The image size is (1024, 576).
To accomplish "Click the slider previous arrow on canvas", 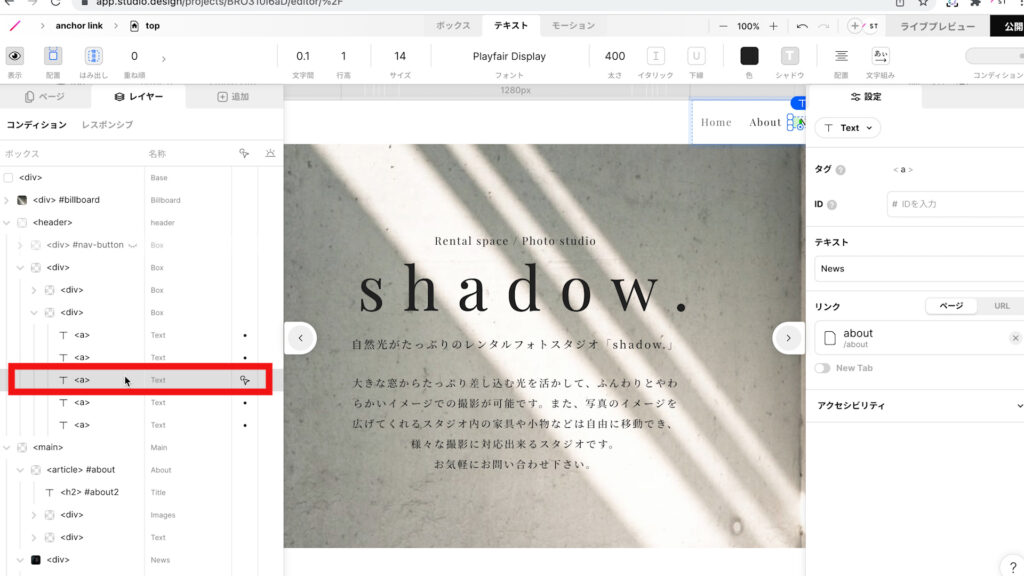I will [x=300, y=338].
